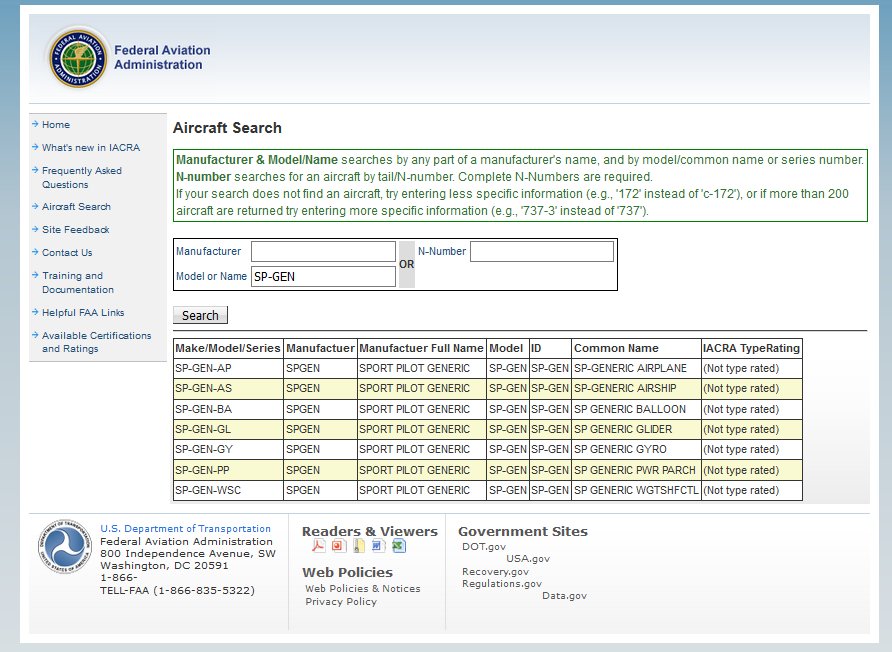Click the Federal Aviation Administration header text
Image resolution: width=892 pixels, height=652 pixels.
(162, 57)
